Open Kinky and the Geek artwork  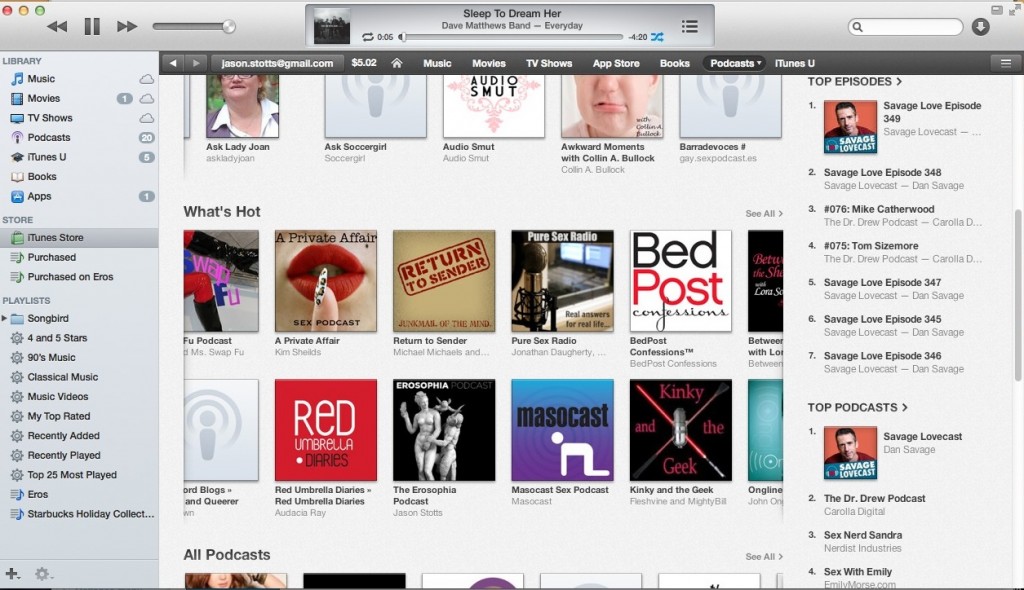tap(680, 430)
